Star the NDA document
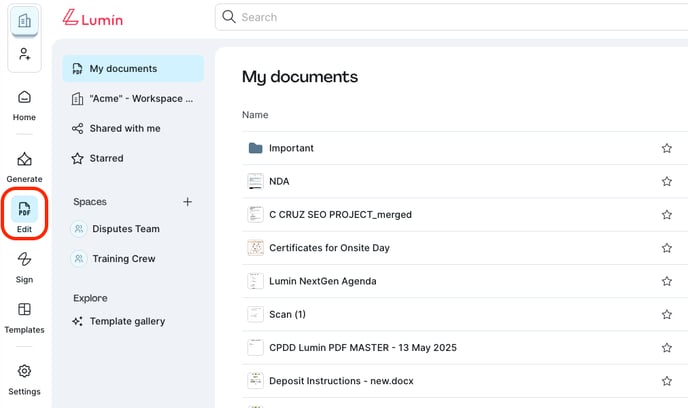The image size is (688, 408). (667, 181)
